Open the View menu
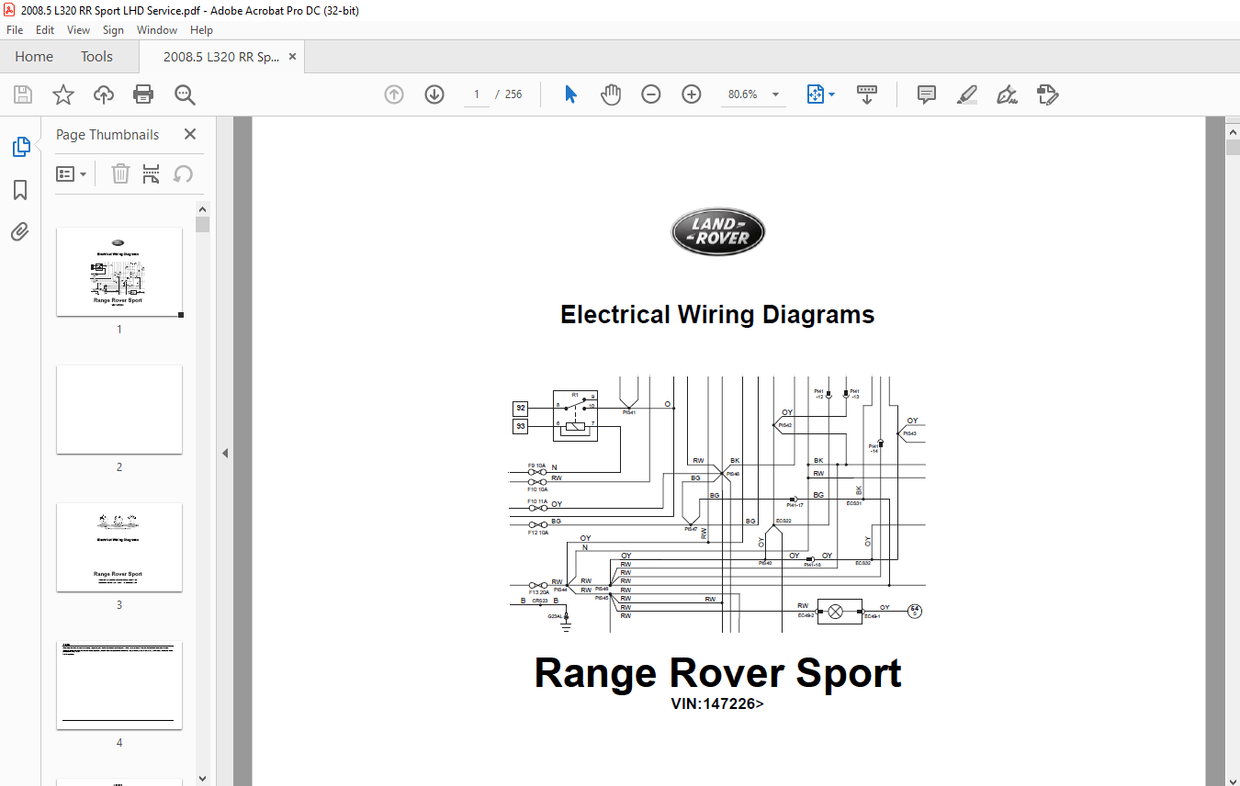Screen dimensions: 1240x786 78,30
